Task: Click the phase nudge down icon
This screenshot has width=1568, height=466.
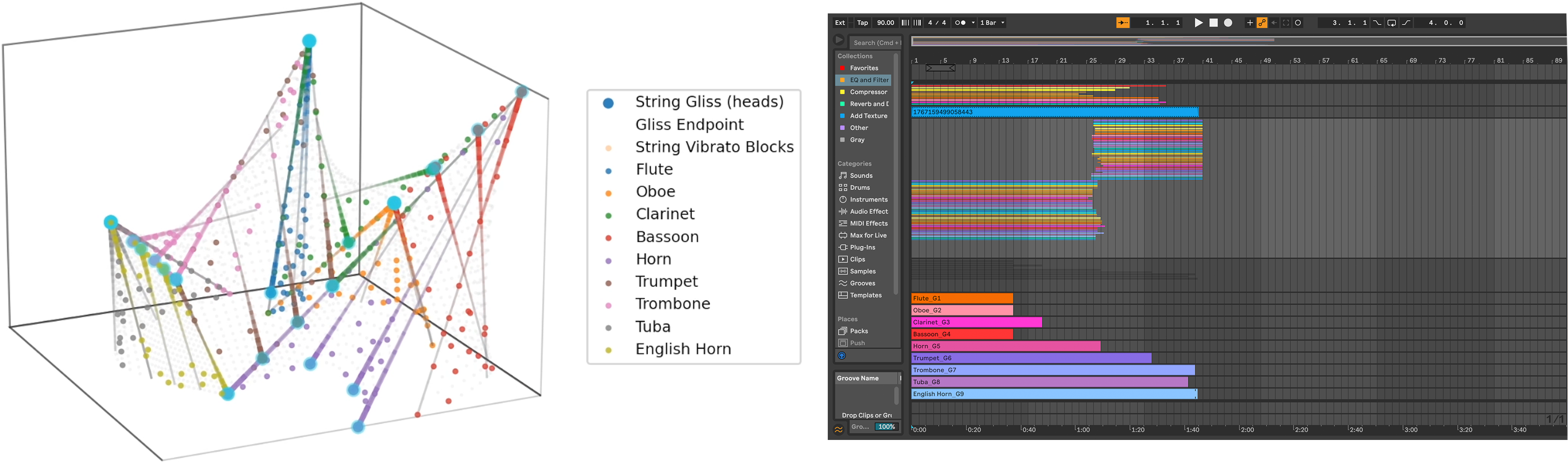Action: (905, 22)
